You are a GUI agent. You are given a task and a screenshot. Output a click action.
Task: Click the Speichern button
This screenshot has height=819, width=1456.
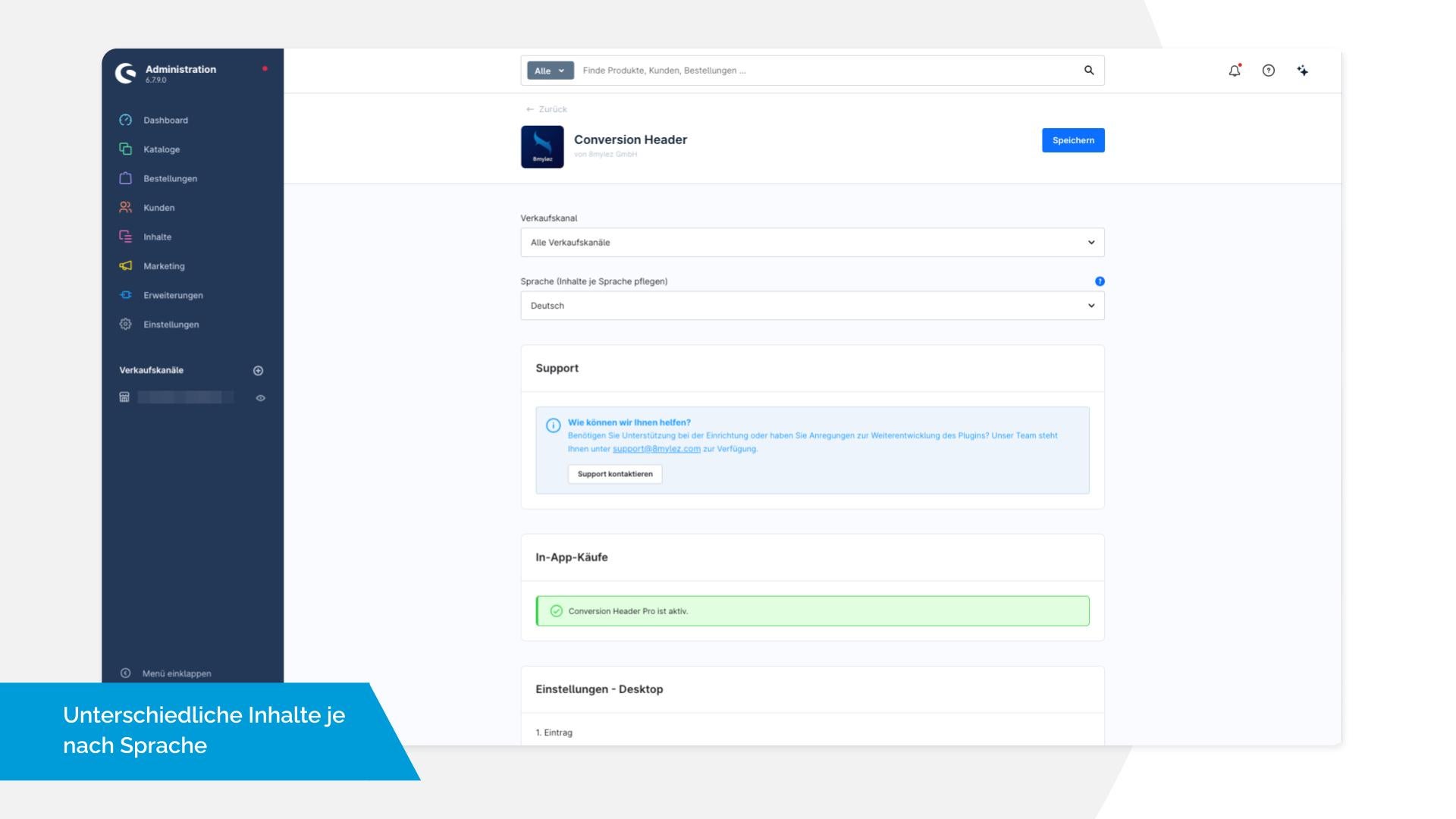tap(1073, 140)
